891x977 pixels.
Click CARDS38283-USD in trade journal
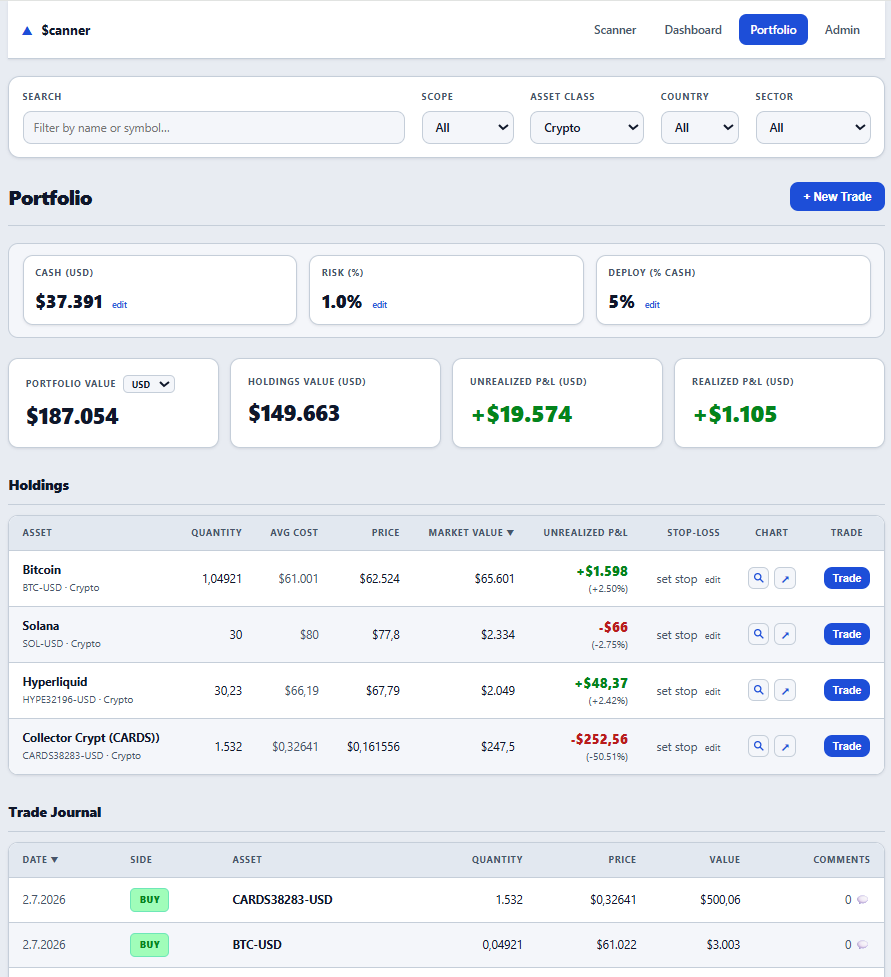pyautogui.click(x=282, y=900)
